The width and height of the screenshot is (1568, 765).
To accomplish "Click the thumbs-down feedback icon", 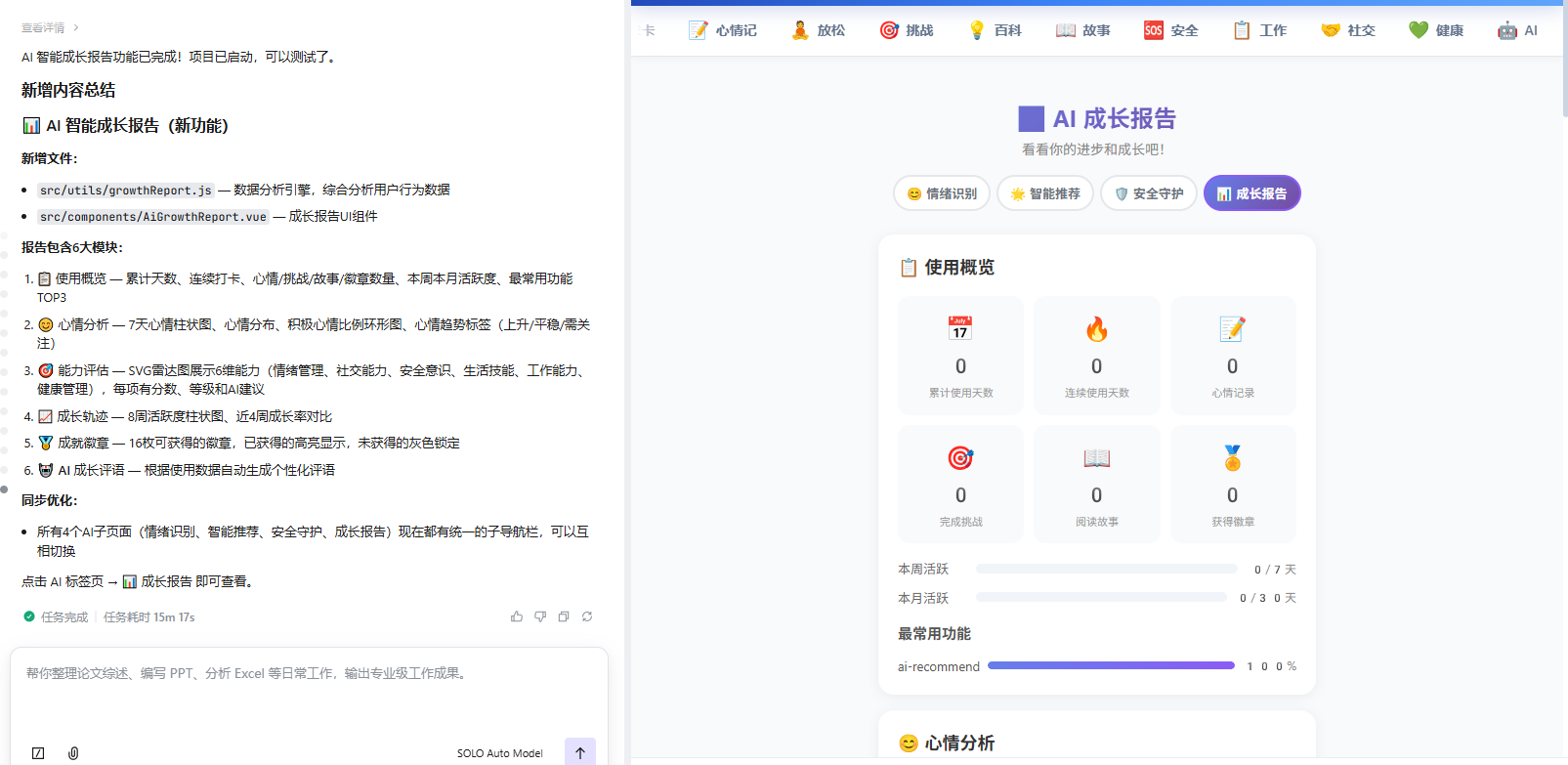I will coord(540,616).
